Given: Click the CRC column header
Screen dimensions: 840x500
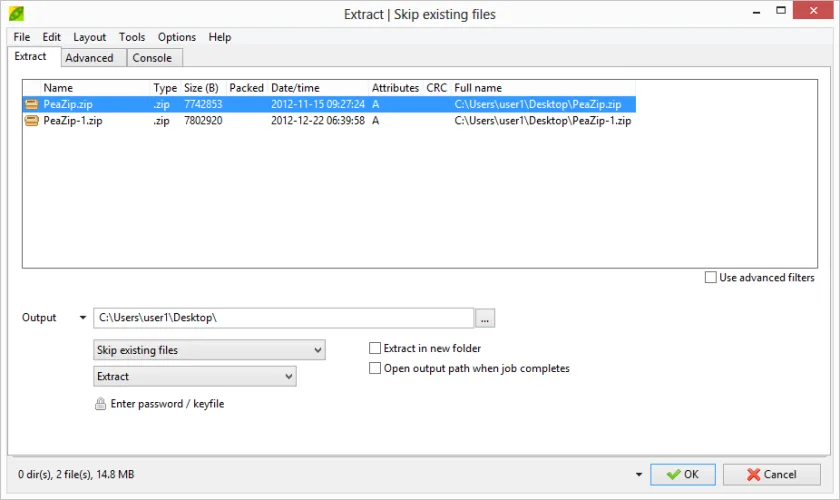Looking at the screenshot, I should (437, 88).
